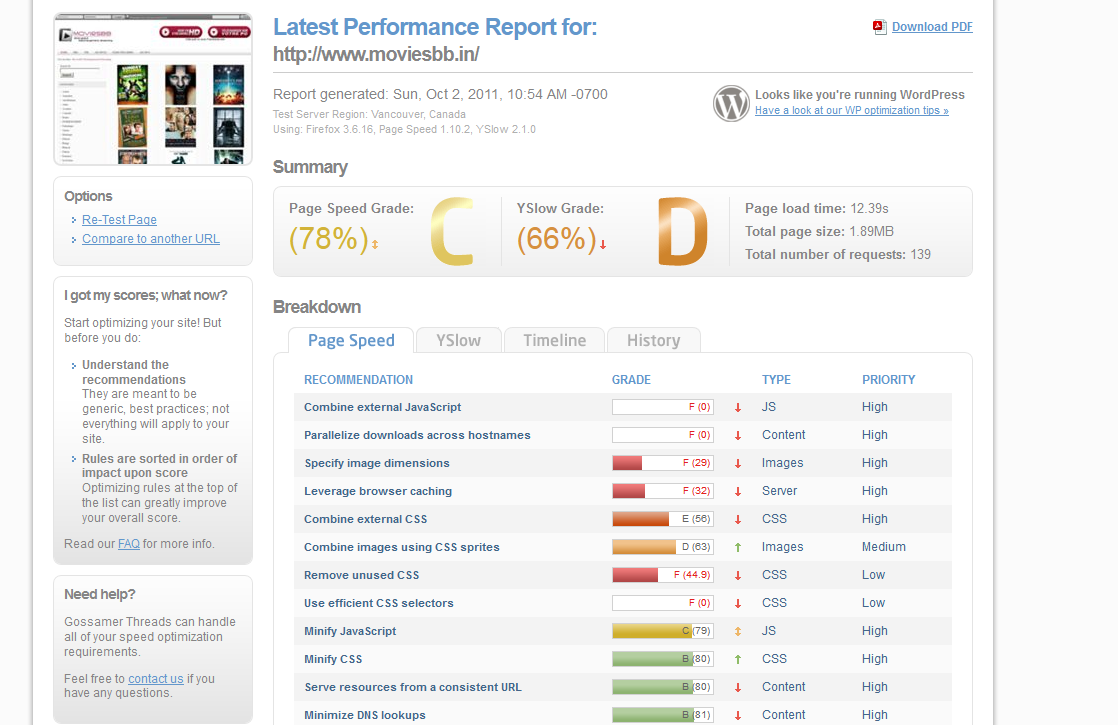Click orange arrow beside Minify JavaScript grade
This screenshot has width=1118, height=725.
click(x=738, y=632)
